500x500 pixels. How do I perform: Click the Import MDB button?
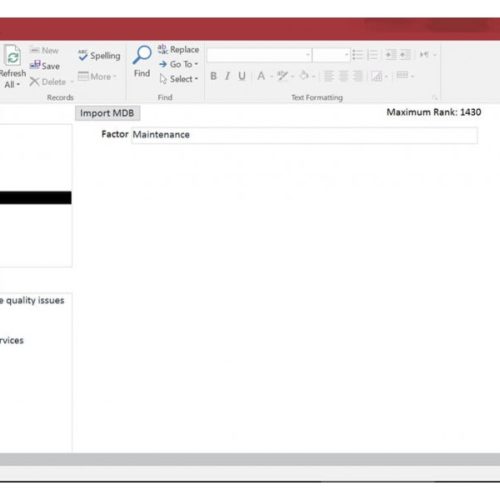click(107, 113)
